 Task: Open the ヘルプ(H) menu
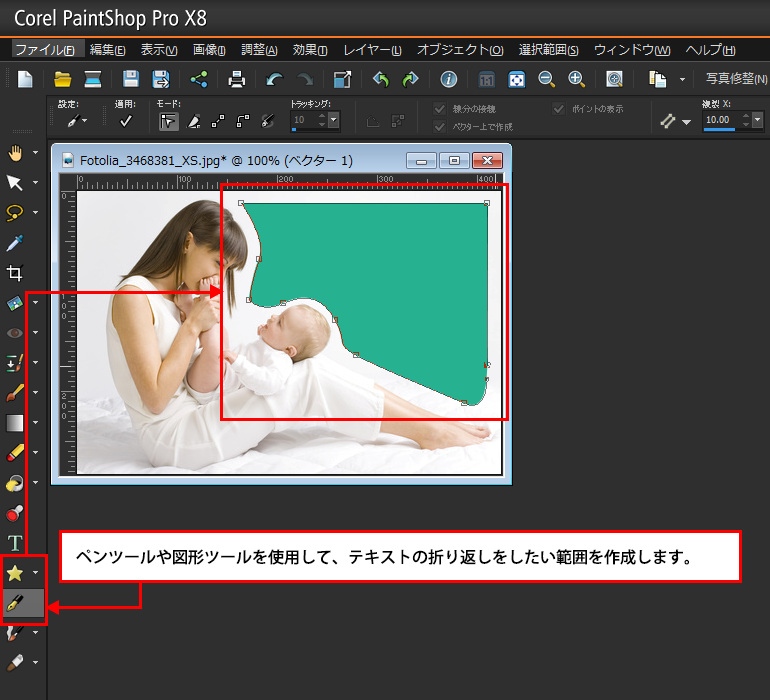click(710, 50)
